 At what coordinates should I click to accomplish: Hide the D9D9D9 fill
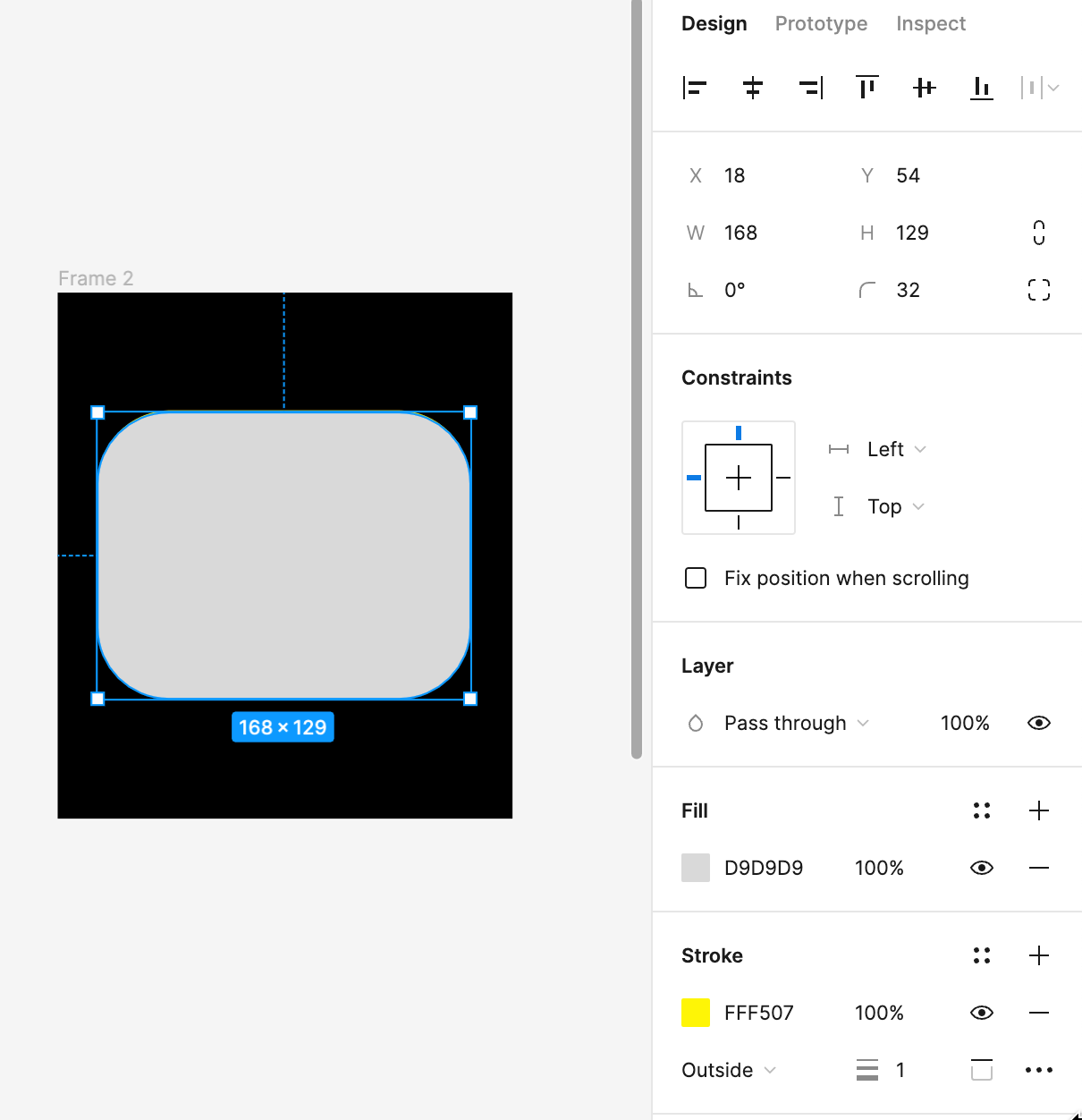[982, 868]
